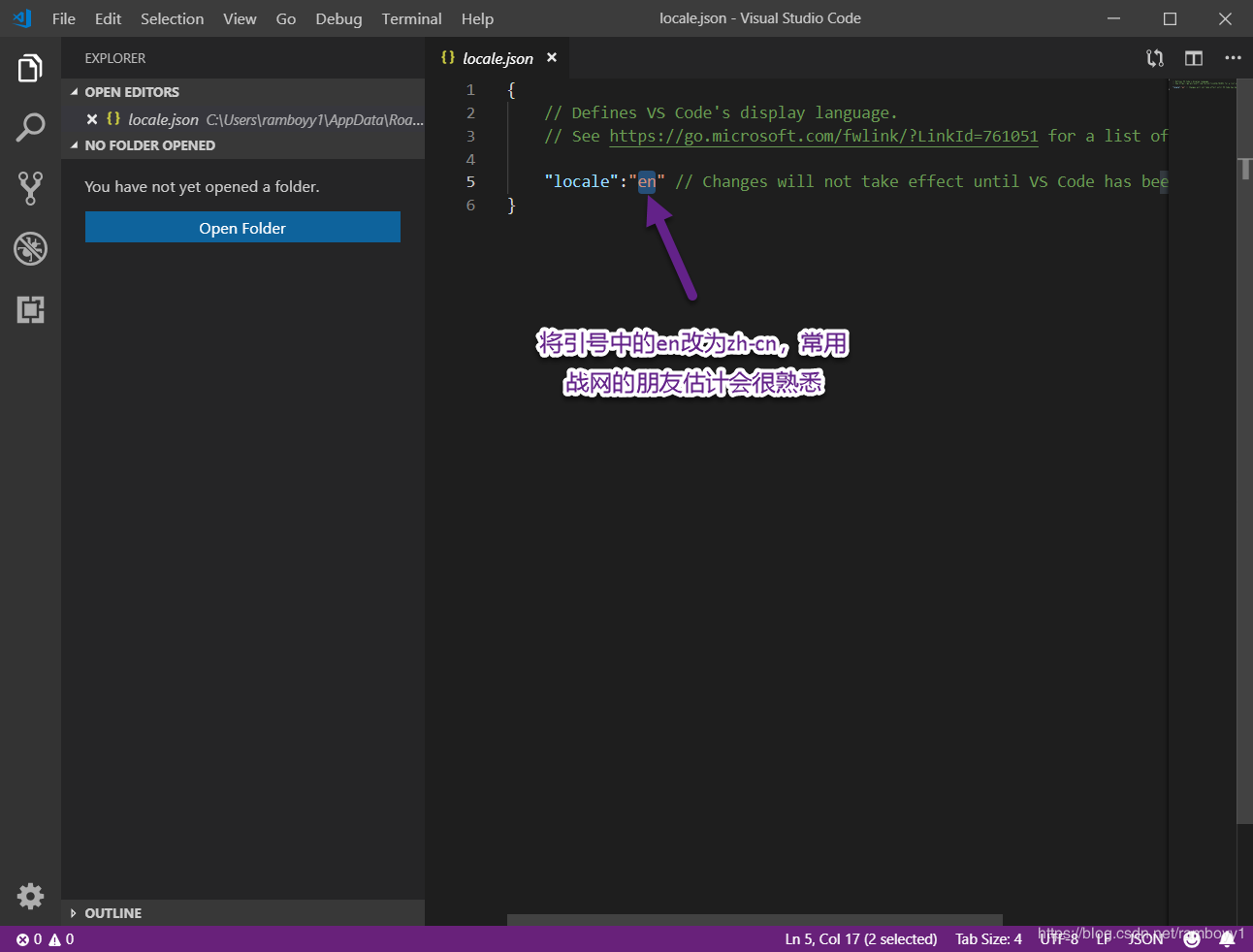Open the Search view in activity bar
The height and width of the screenshot is (952, 1253).
pos(30,128)
